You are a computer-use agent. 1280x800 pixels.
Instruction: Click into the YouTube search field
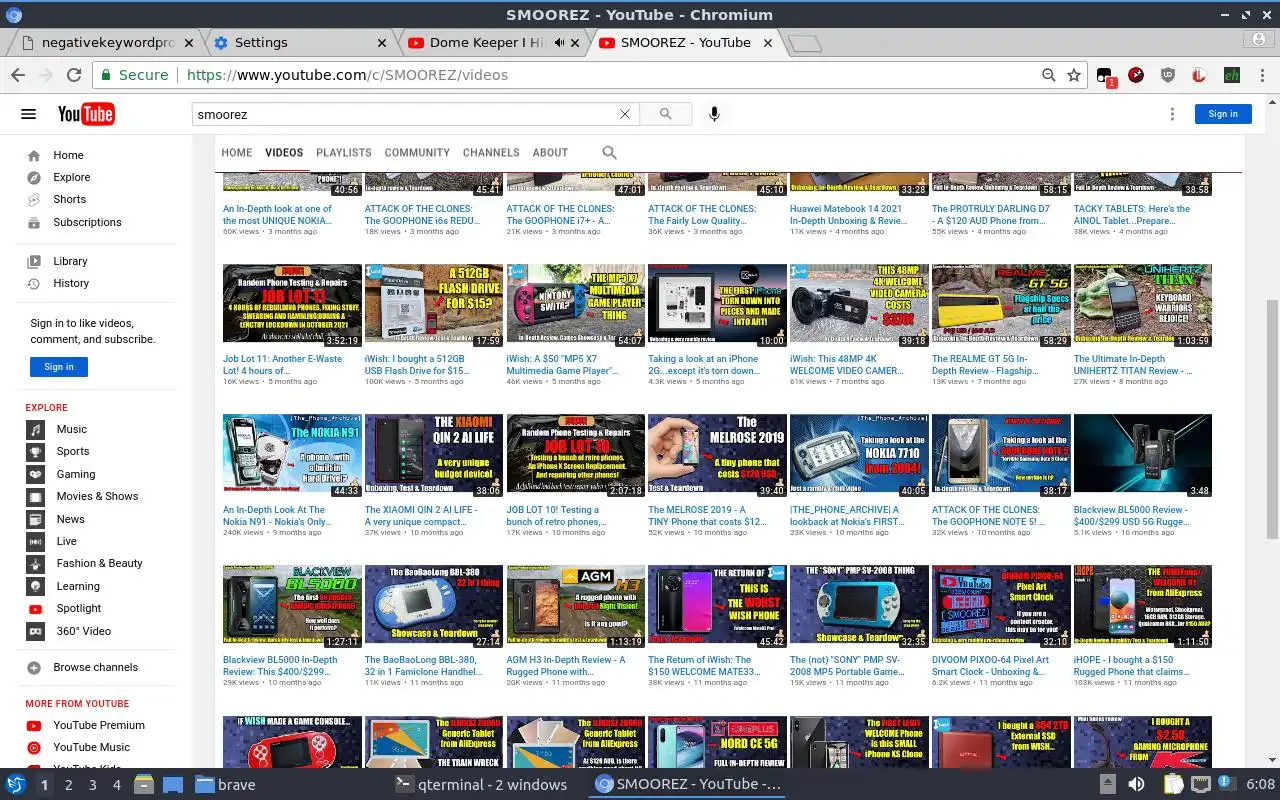405,114
